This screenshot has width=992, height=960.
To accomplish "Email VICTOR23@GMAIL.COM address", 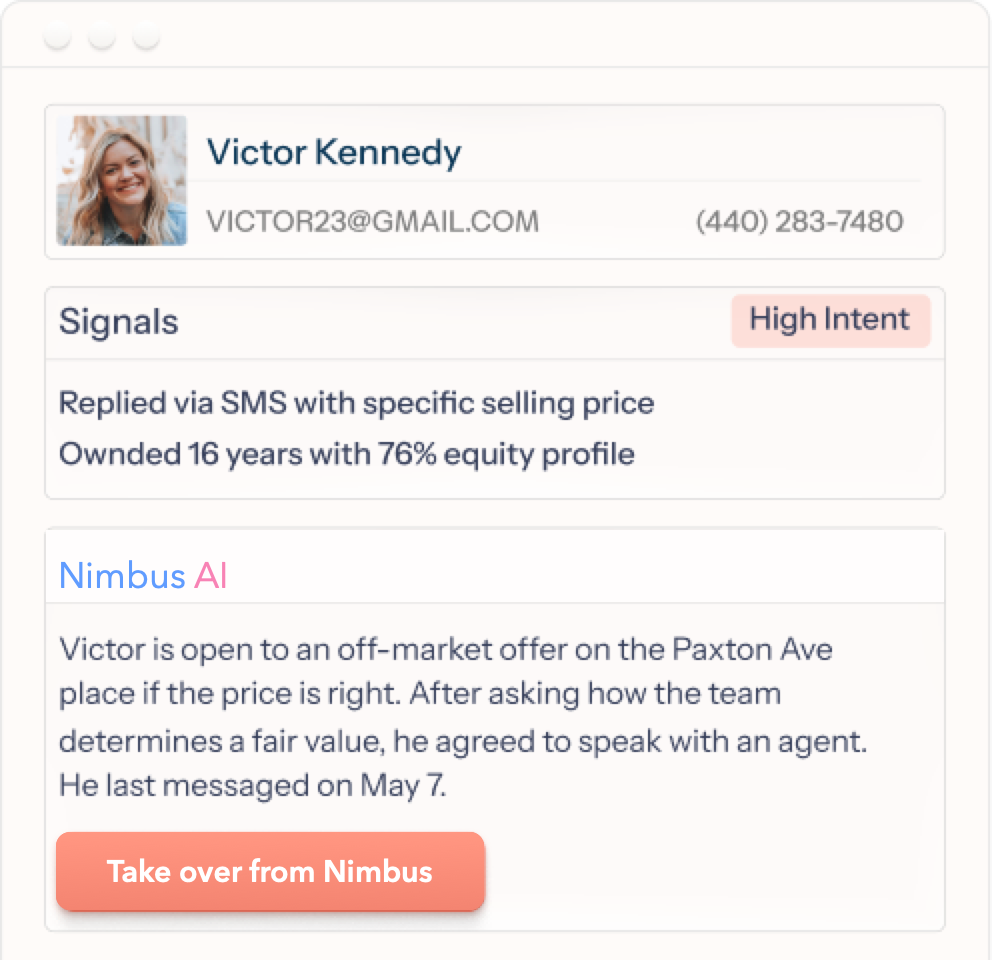I will point(373,221).
